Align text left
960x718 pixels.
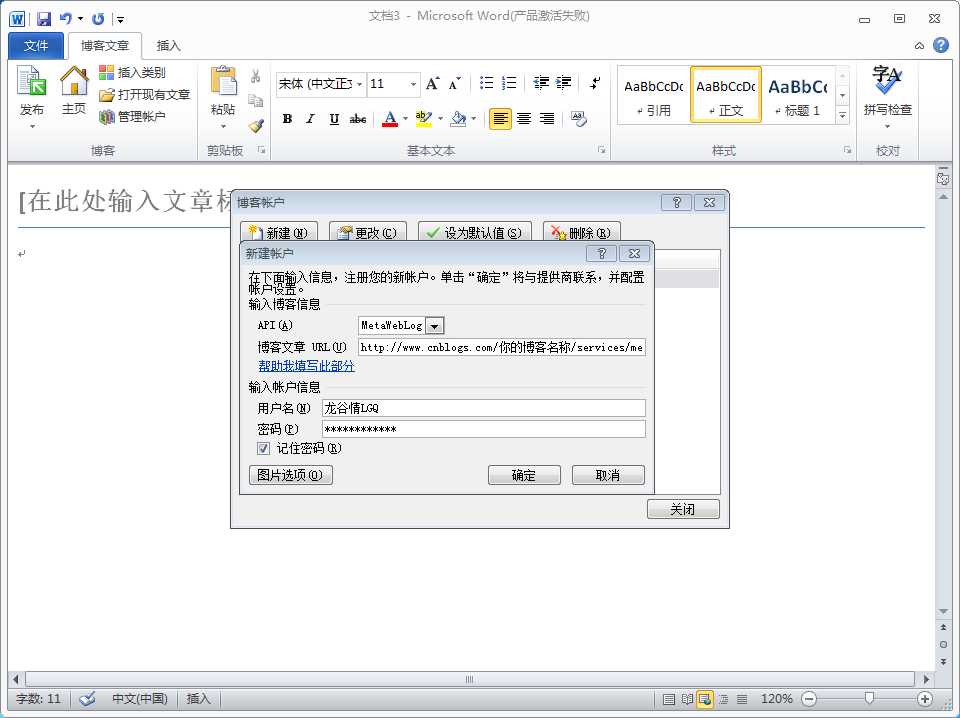pos(500,119)
